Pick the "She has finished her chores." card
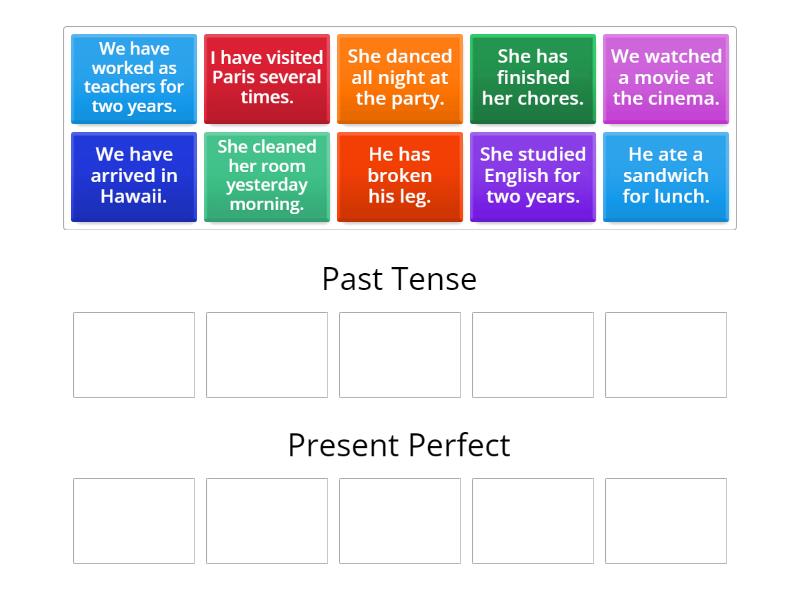800x600 pixels. [533, 78]
